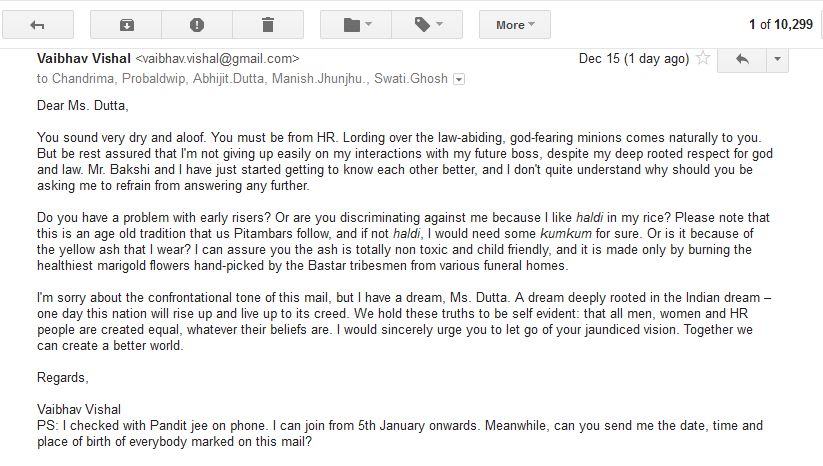Click the sender email address vaibhav.vishal@gmail.com
Image resolution: width=823 pixels, height=466 pixels.
click(216, 59)
